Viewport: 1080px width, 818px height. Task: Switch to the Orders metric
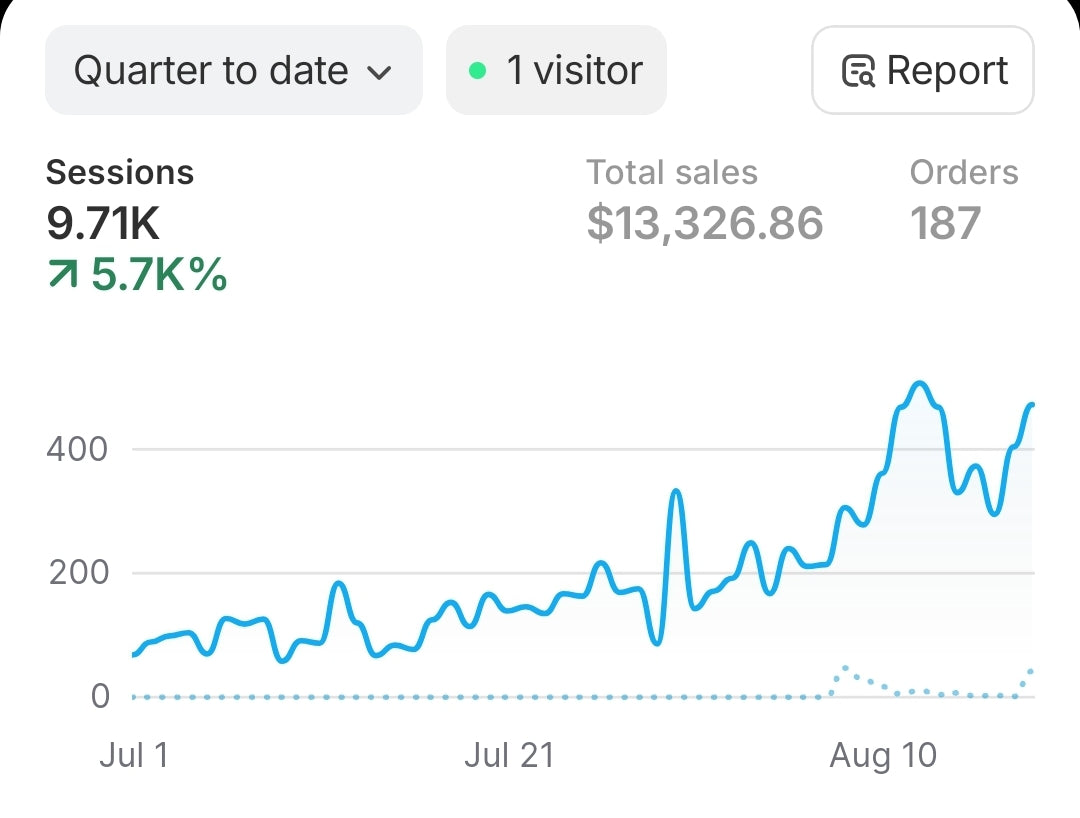[x=963, y=173]
